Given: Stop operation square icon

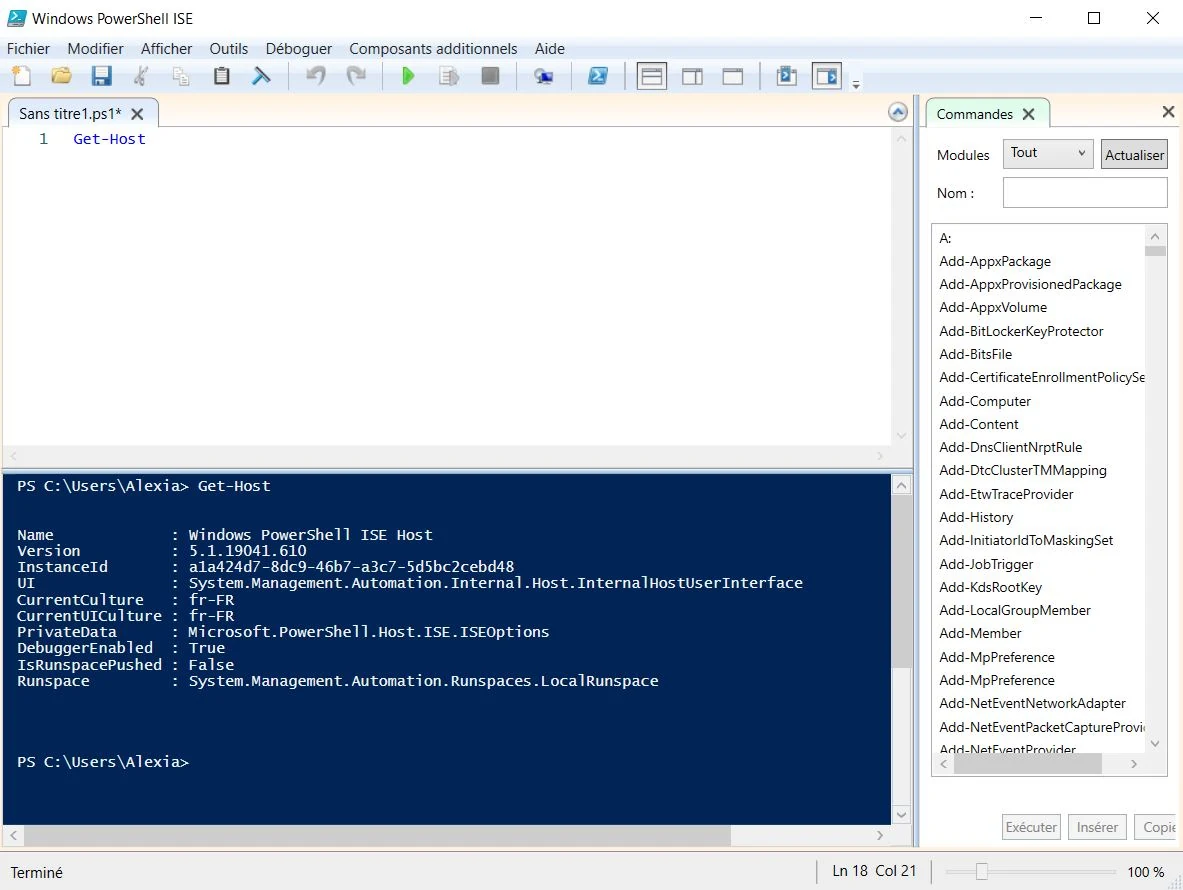Looking at the screenshot, I should coord(490,76).
